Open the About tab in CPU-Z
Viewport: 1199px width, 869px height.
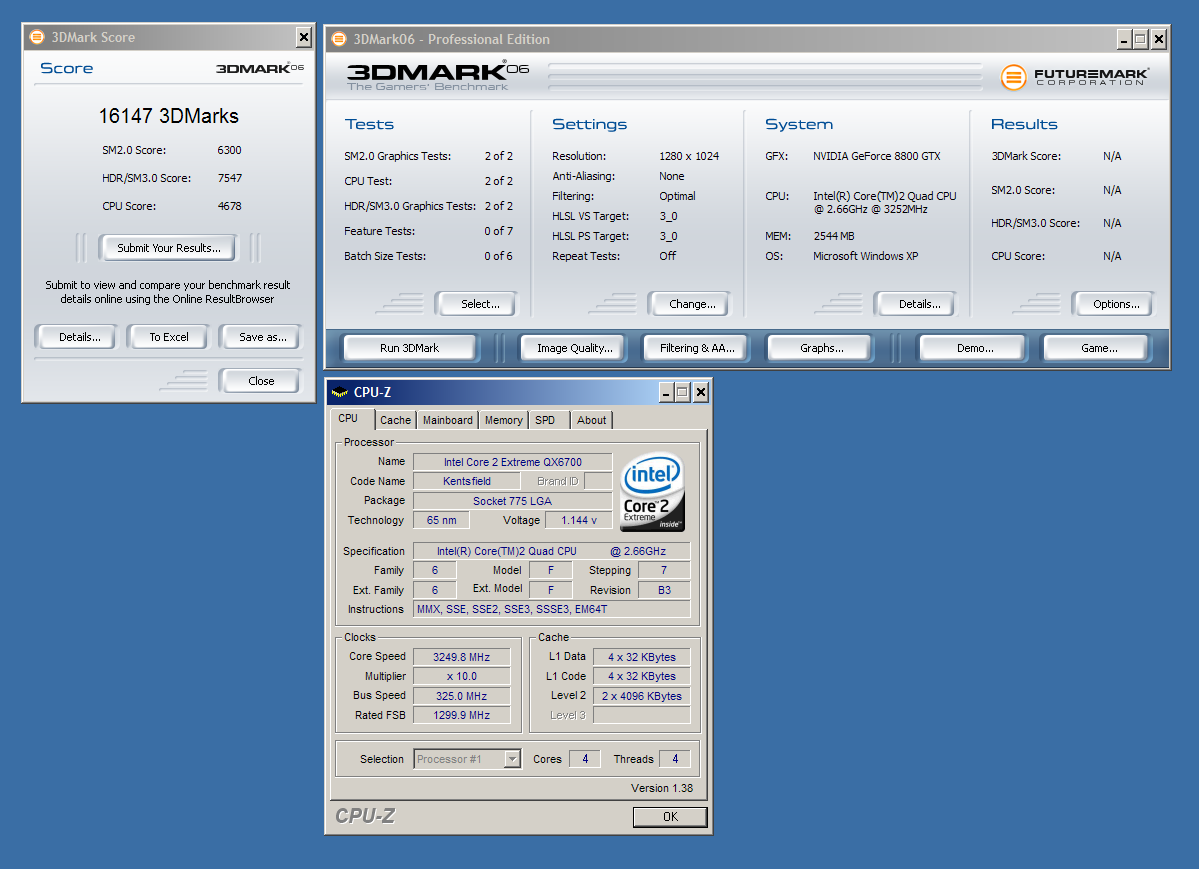tap(592, 420)
